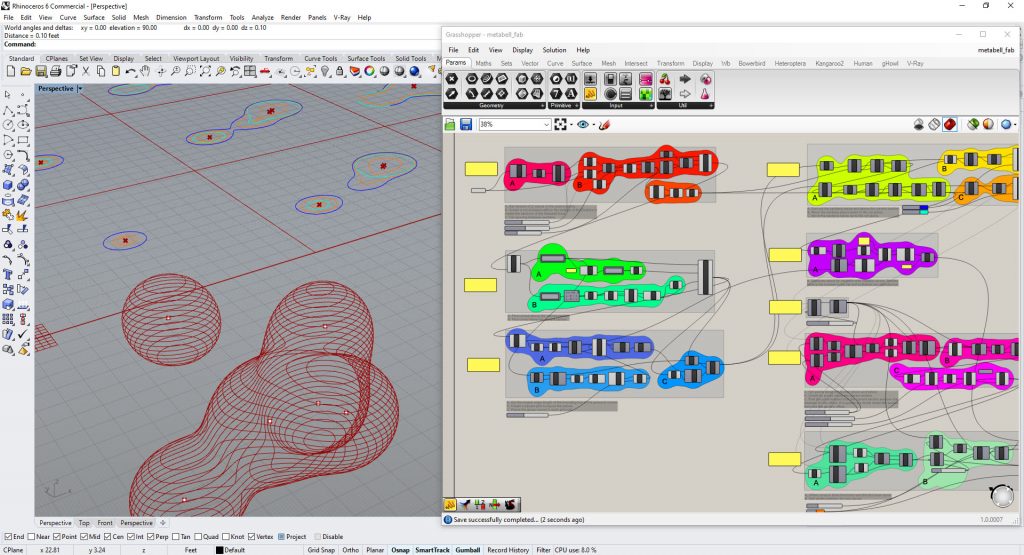Click the four-viewport layout icon in Rhino toolbar
The width and height of the screenshot is (1024, 555).
pos(250,71)
